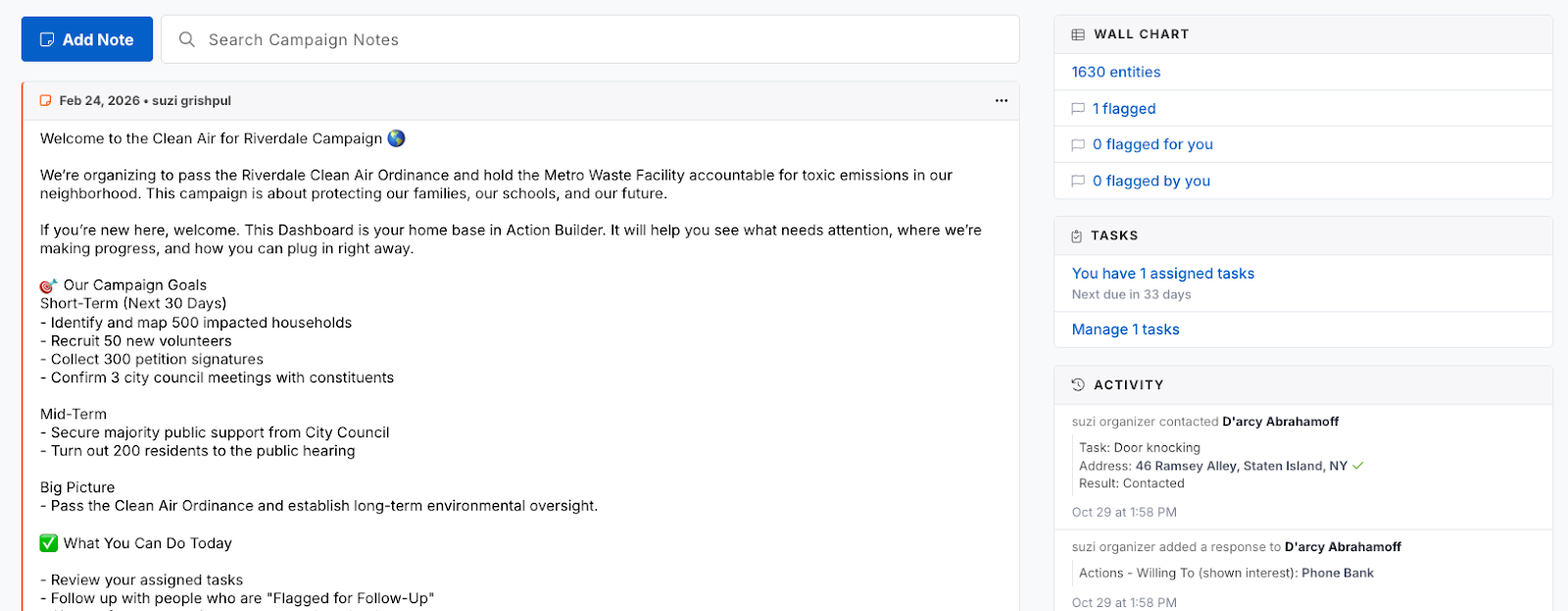Focus the Search Campaign Notes field
Viewport: 1568px width, 611px height.
click(x=590, y=39)
